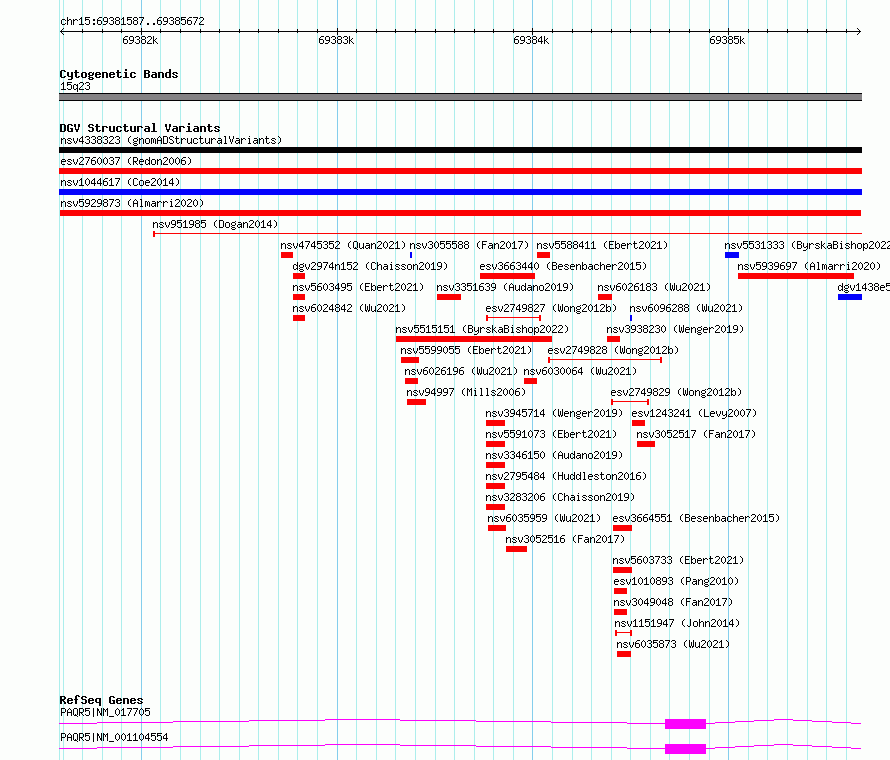Click nsv6026183 (Wu2021) label
This screenshot has width=890, height=760.
(x=654, y=287)
